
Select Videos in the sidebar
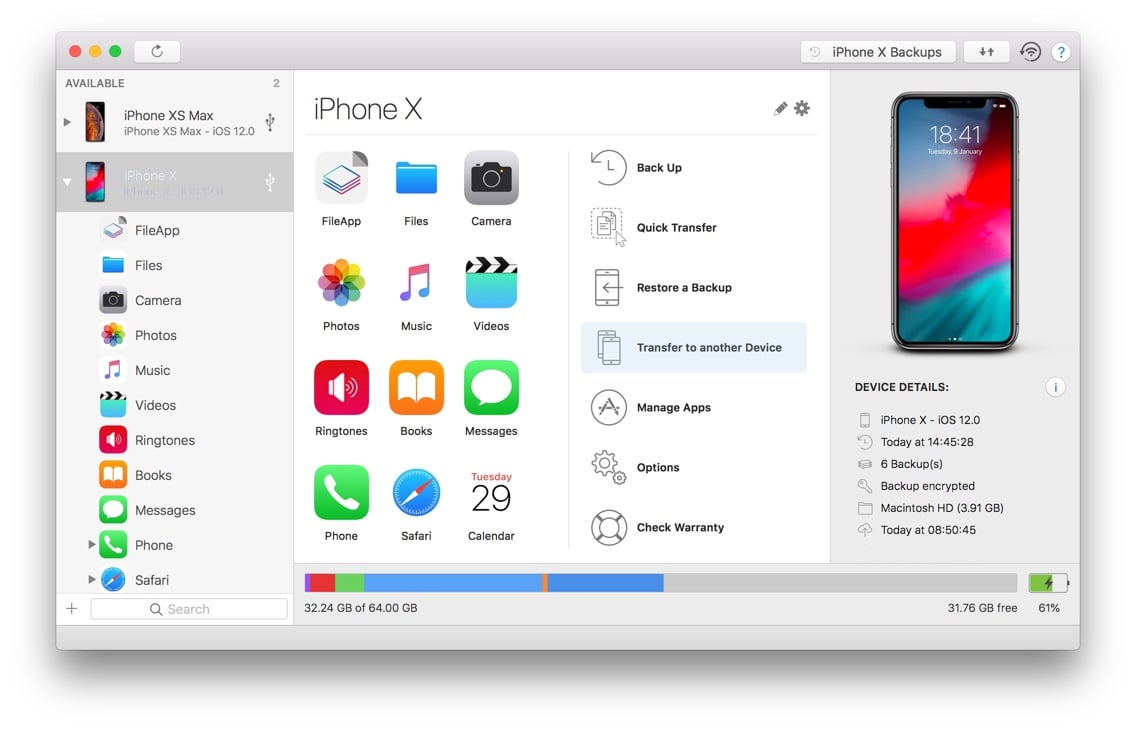coord(175,405)
